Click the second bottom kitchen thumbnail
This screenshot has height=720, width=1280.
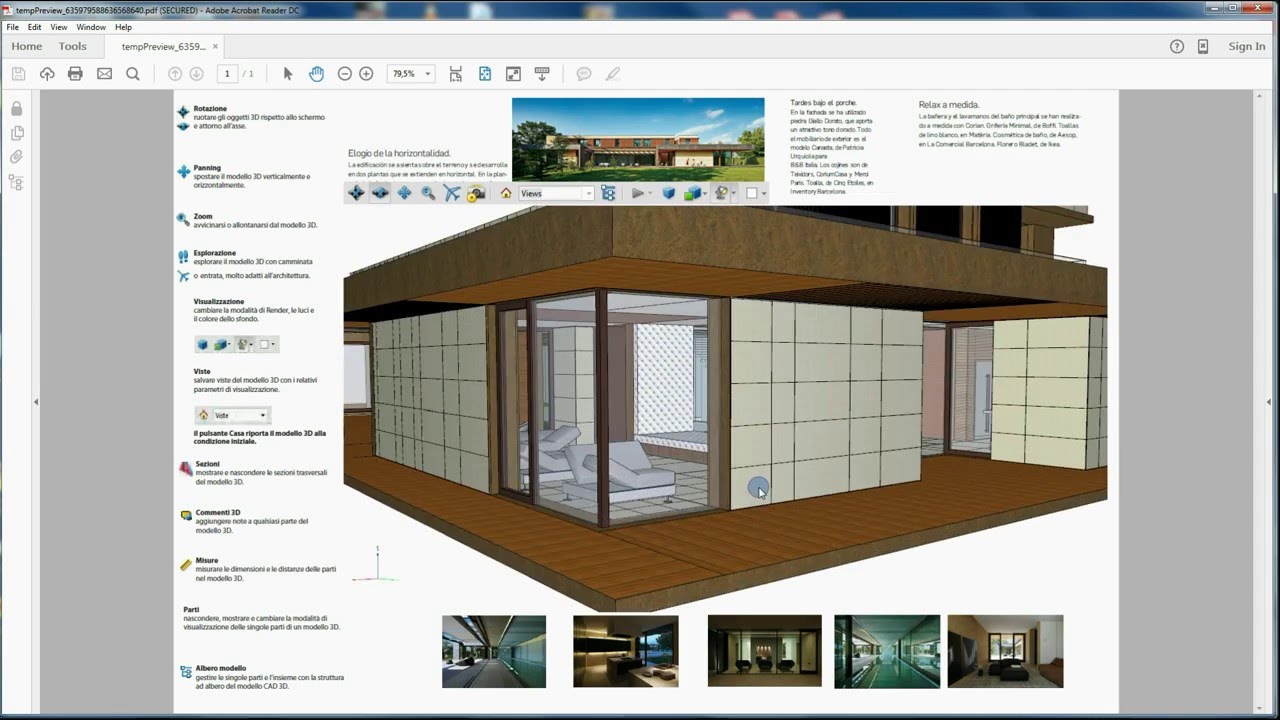[626, 651]
